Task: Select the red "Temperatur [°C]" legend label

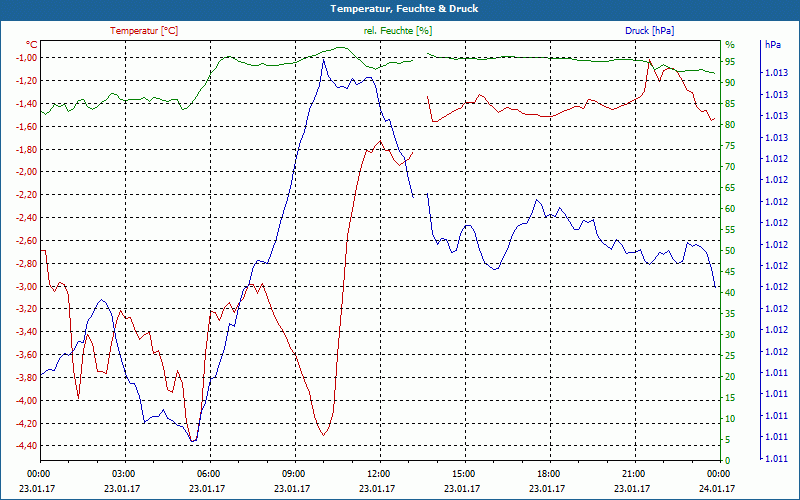Action: [144, 31]
